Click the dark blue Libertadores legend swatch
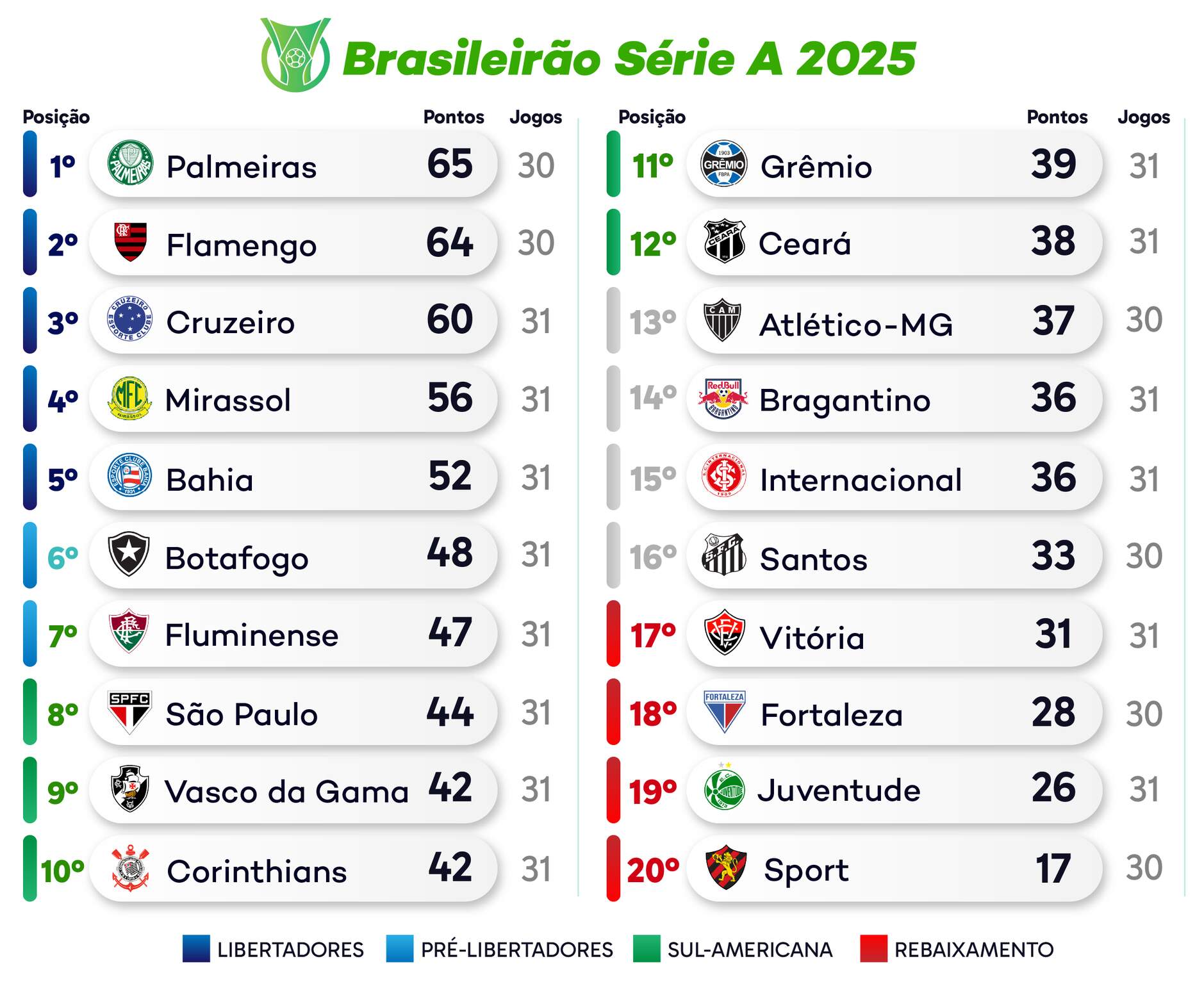1204x984 pixels. pos(196,949)
